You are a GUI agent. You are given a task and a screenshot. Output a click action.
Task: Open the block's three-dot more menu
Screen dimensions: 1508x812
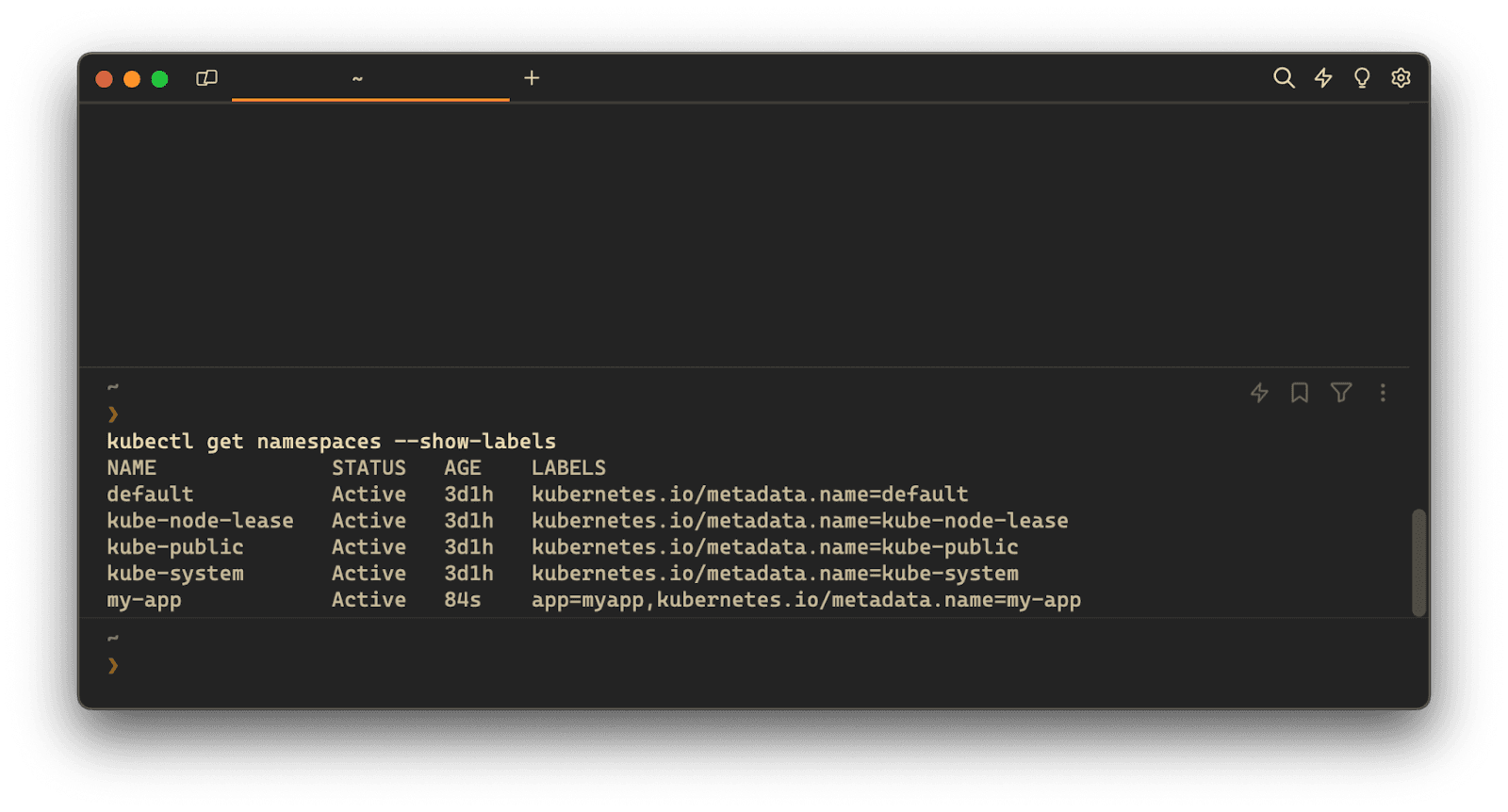[x=1383, y=393]
